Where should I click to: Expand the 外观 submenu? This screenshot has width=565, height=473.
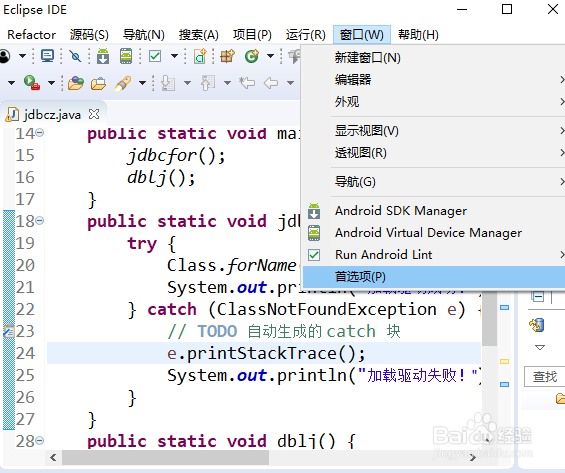coord(434,102)
